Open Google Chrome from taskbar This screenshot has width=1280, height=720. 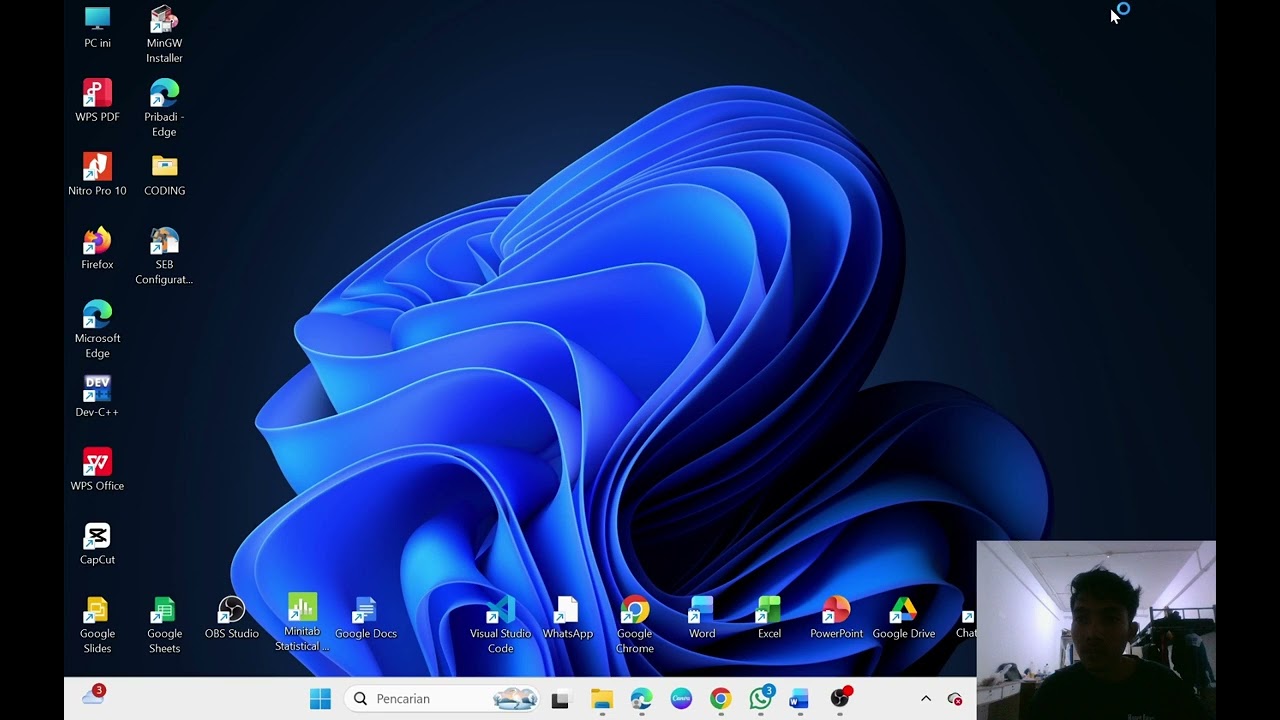720,699
